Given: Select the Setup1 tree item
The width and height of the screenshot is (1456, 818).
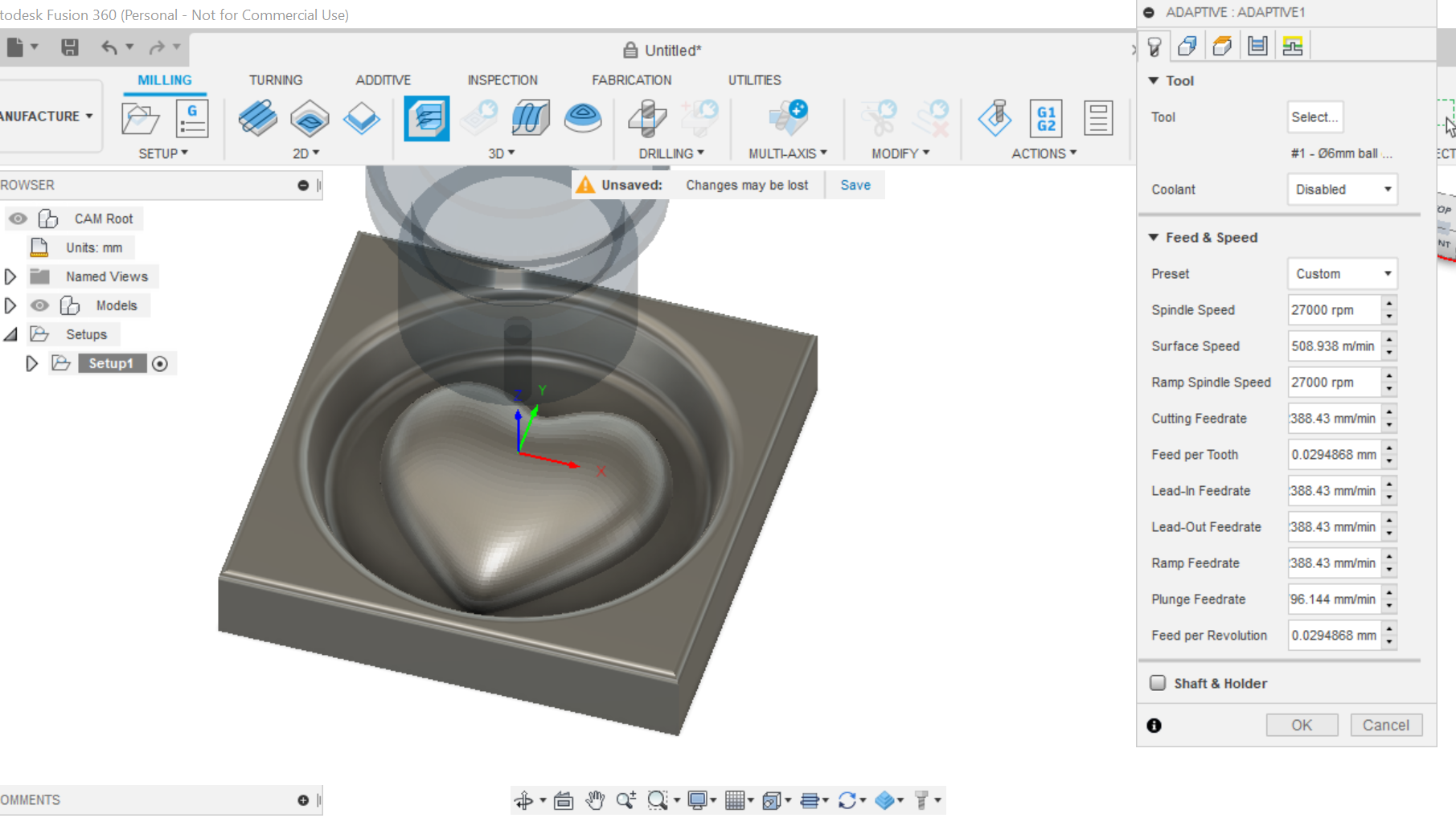Looking at the screenshot, I should pos(111,364).
